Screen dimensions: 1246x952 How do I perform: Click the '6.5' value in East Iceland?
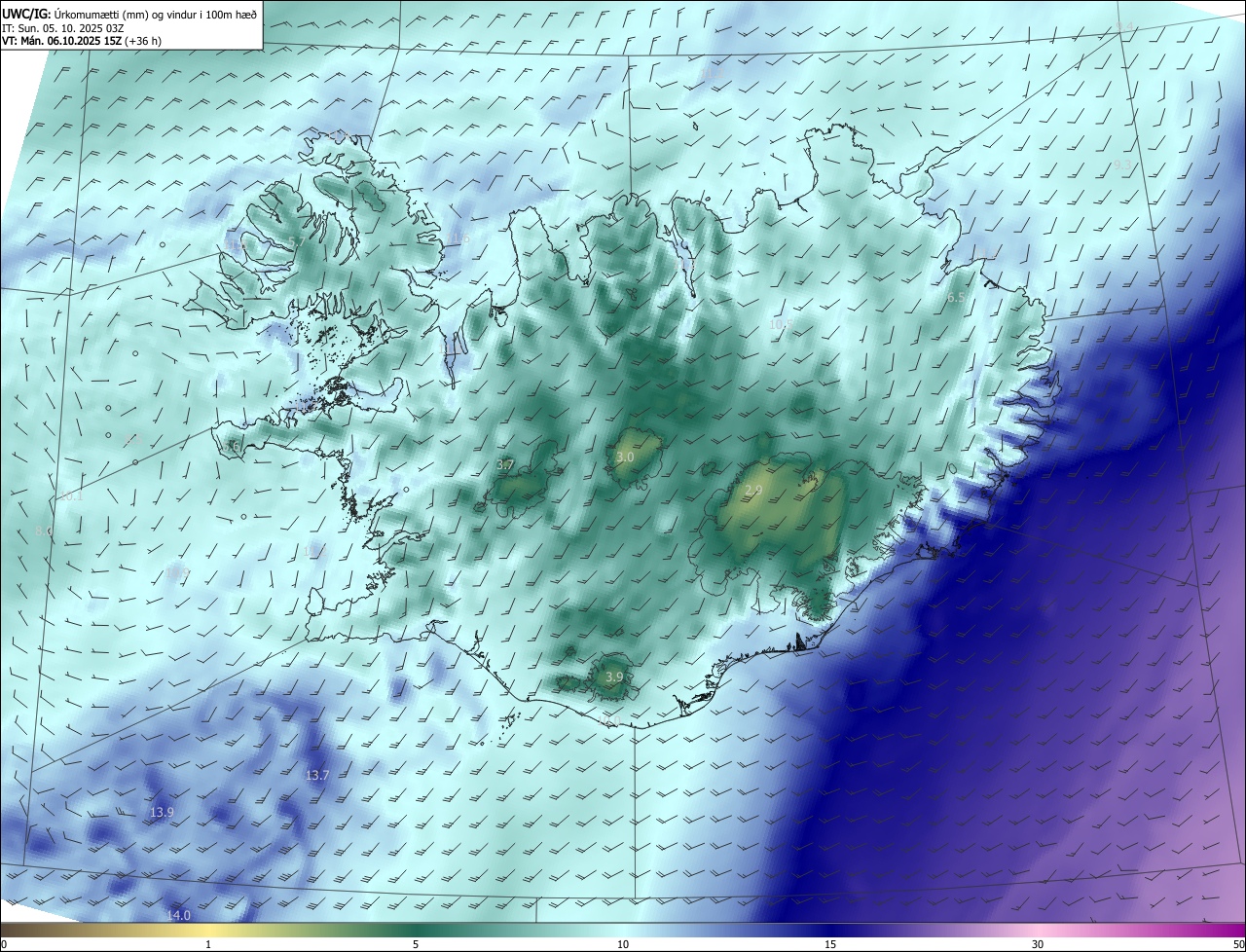pyautogui.click(x=956, y=297)
